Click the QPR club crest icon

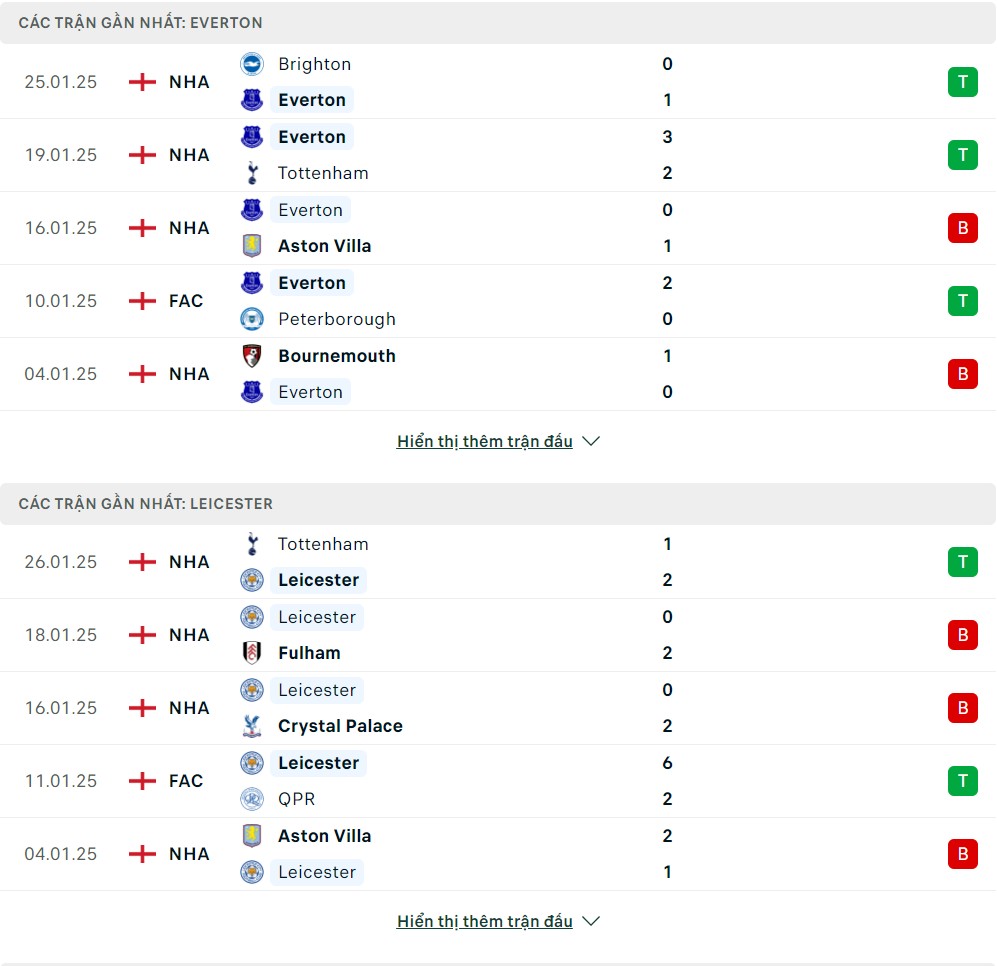click(252, 799)
